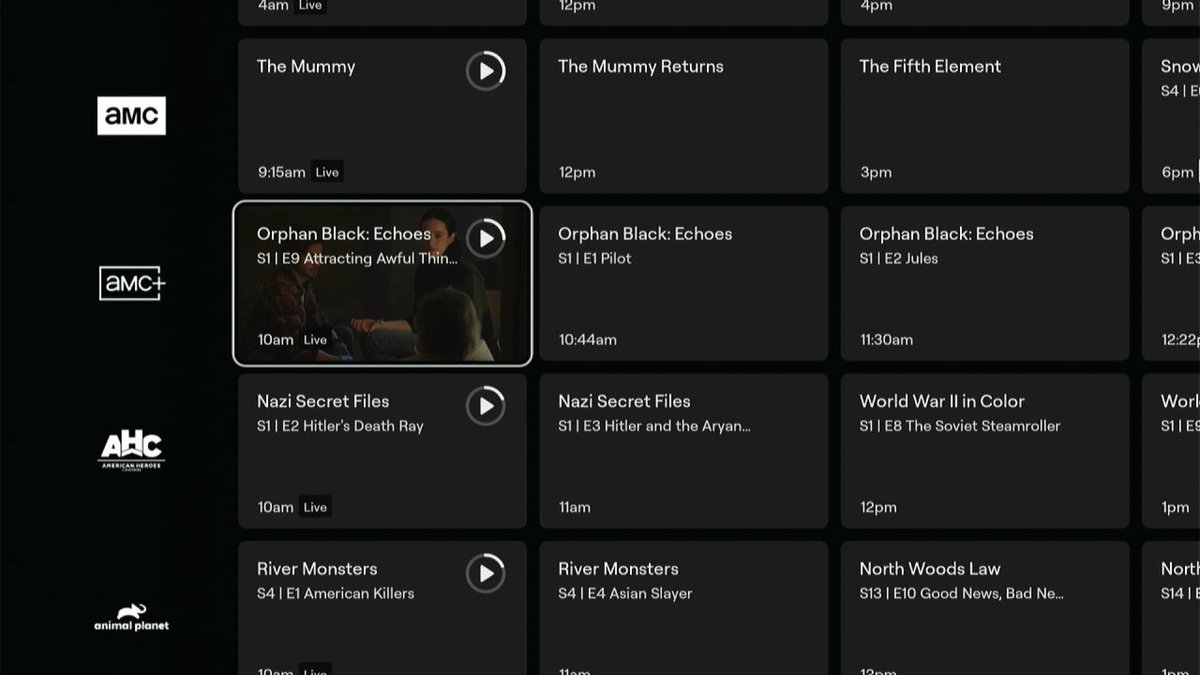This screenshot has height=675, width=1200.
Task: Click the Live badge on Nazi Secret Files
Action: 314,507
